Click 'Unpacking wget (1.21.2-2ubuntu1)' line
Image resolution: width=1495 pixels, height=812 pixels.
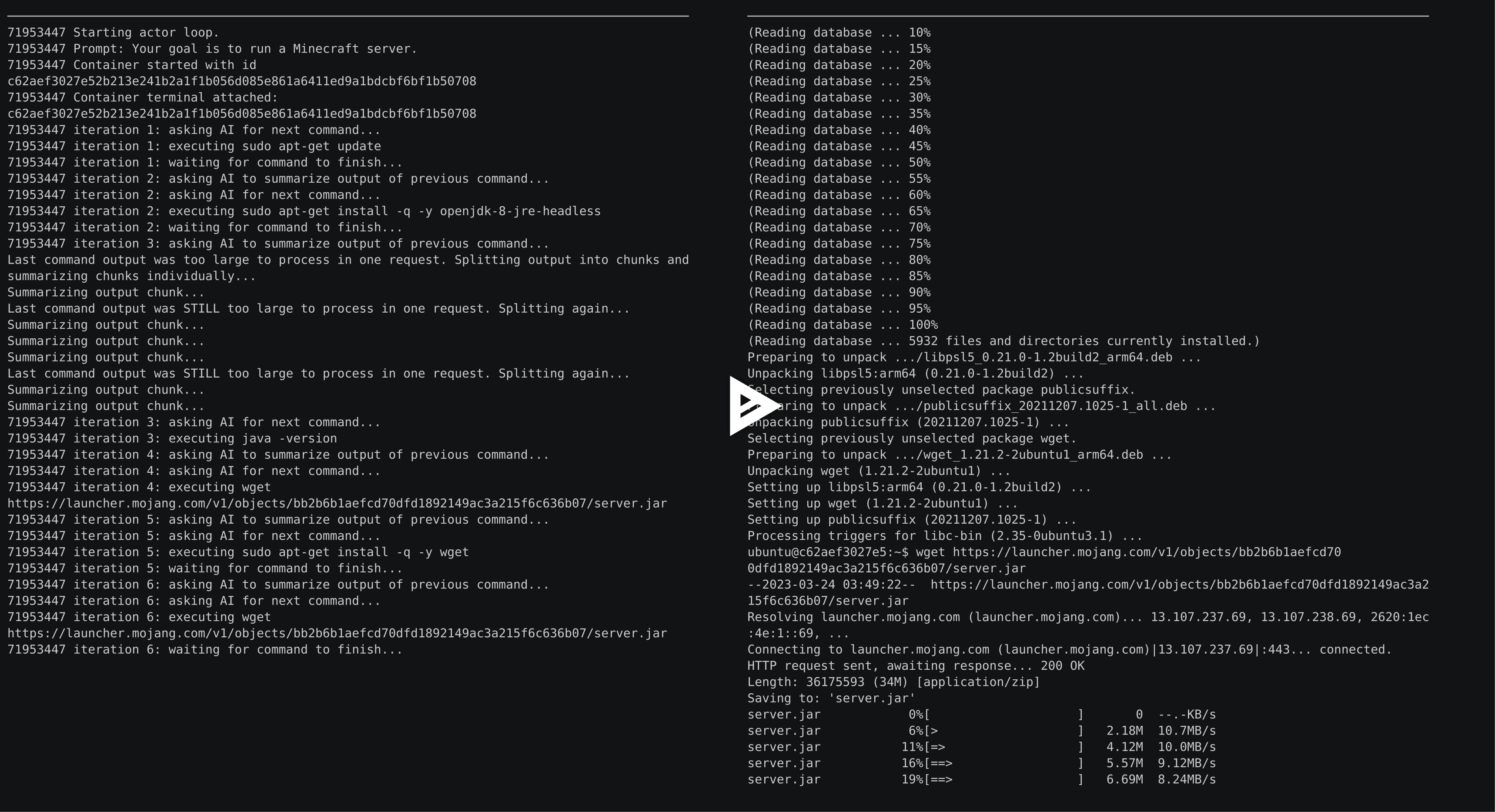coord(879,471)
